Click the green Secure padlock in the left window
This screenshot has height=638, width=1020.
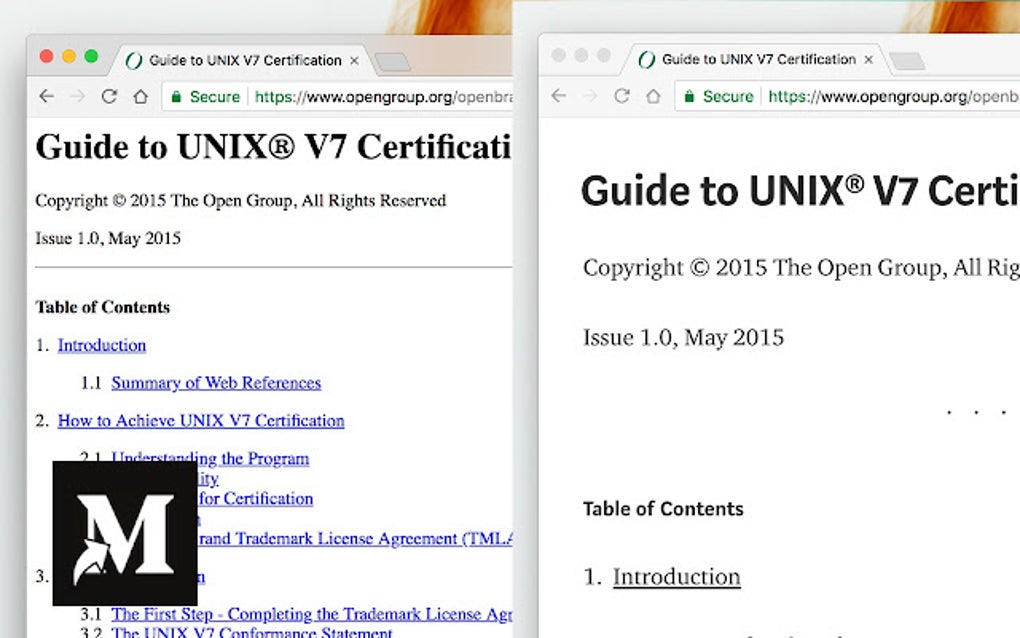click(x=176, y=97)
